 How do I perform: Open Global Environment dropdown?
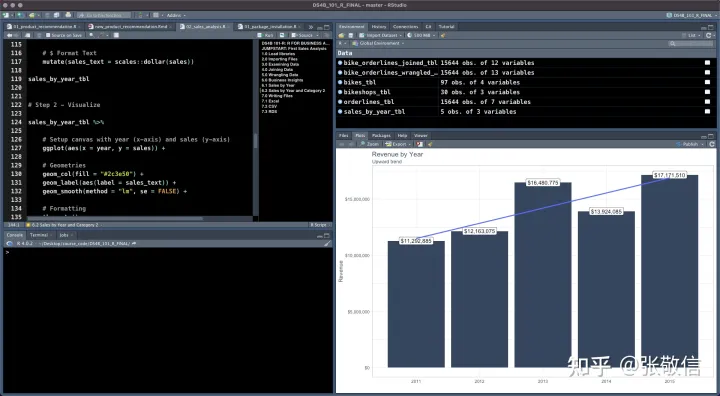tap(378, 43)
